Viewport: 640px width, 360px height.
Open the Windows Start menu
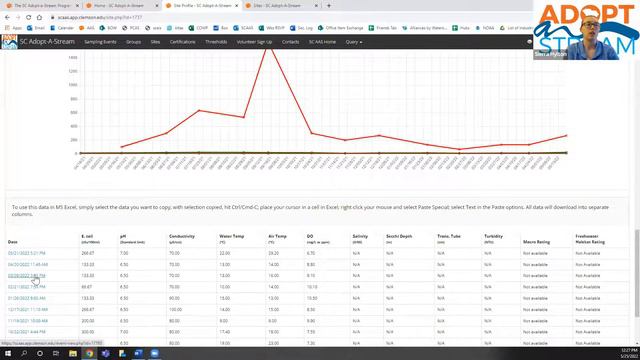tap(7, 353)
